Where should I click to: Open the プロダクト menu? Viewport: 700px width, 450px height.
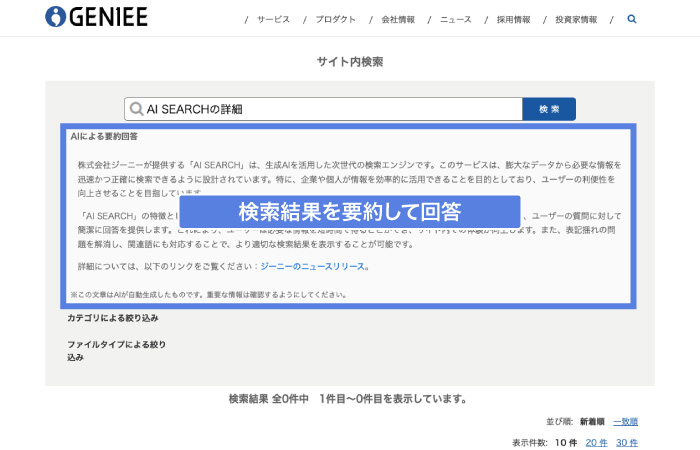point(336,19)
